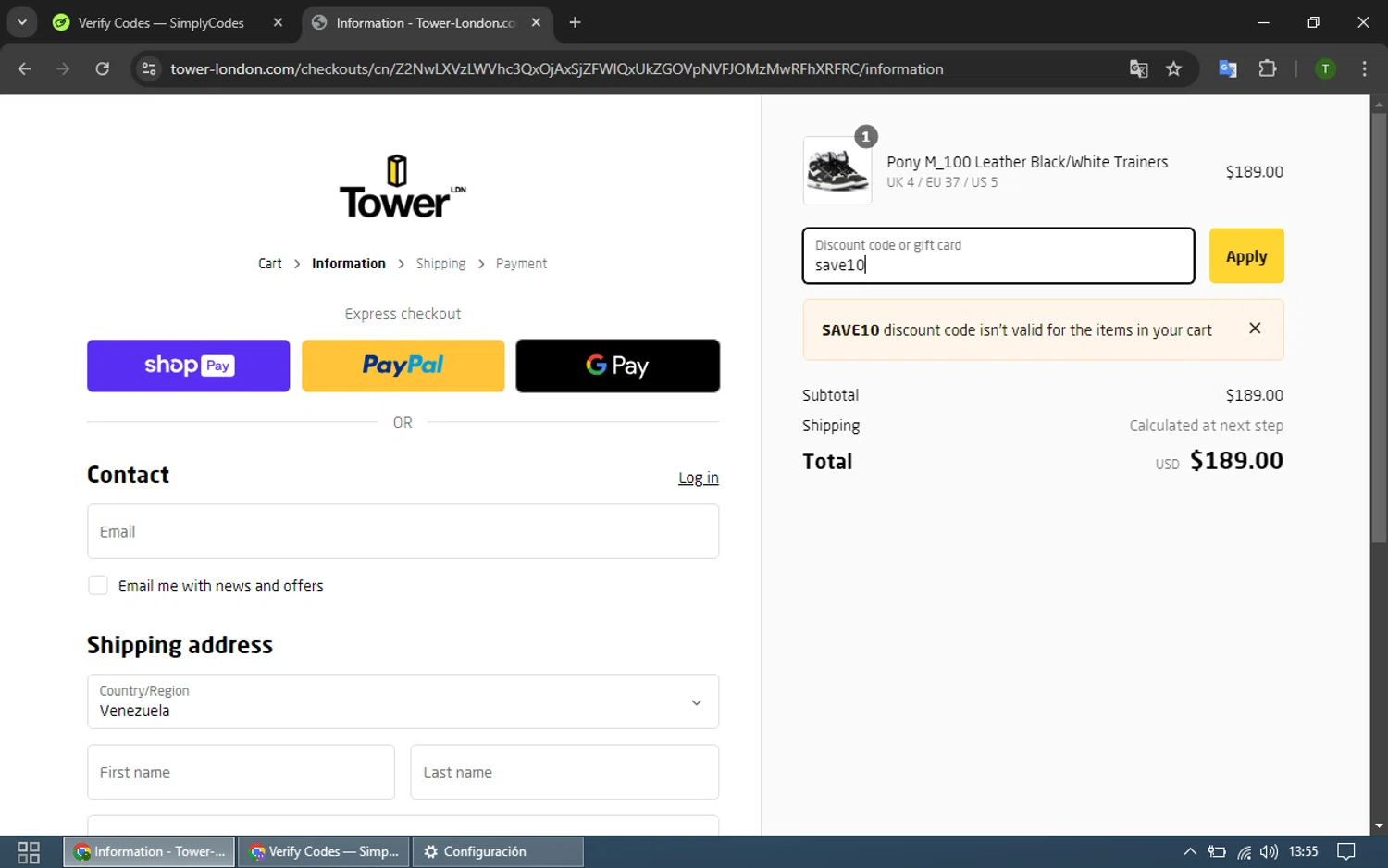Viewport: 1388px width, 868px height.
Task: Switch to the Verify Codes — SimplyCodes tab
Action: coord(169,23)
